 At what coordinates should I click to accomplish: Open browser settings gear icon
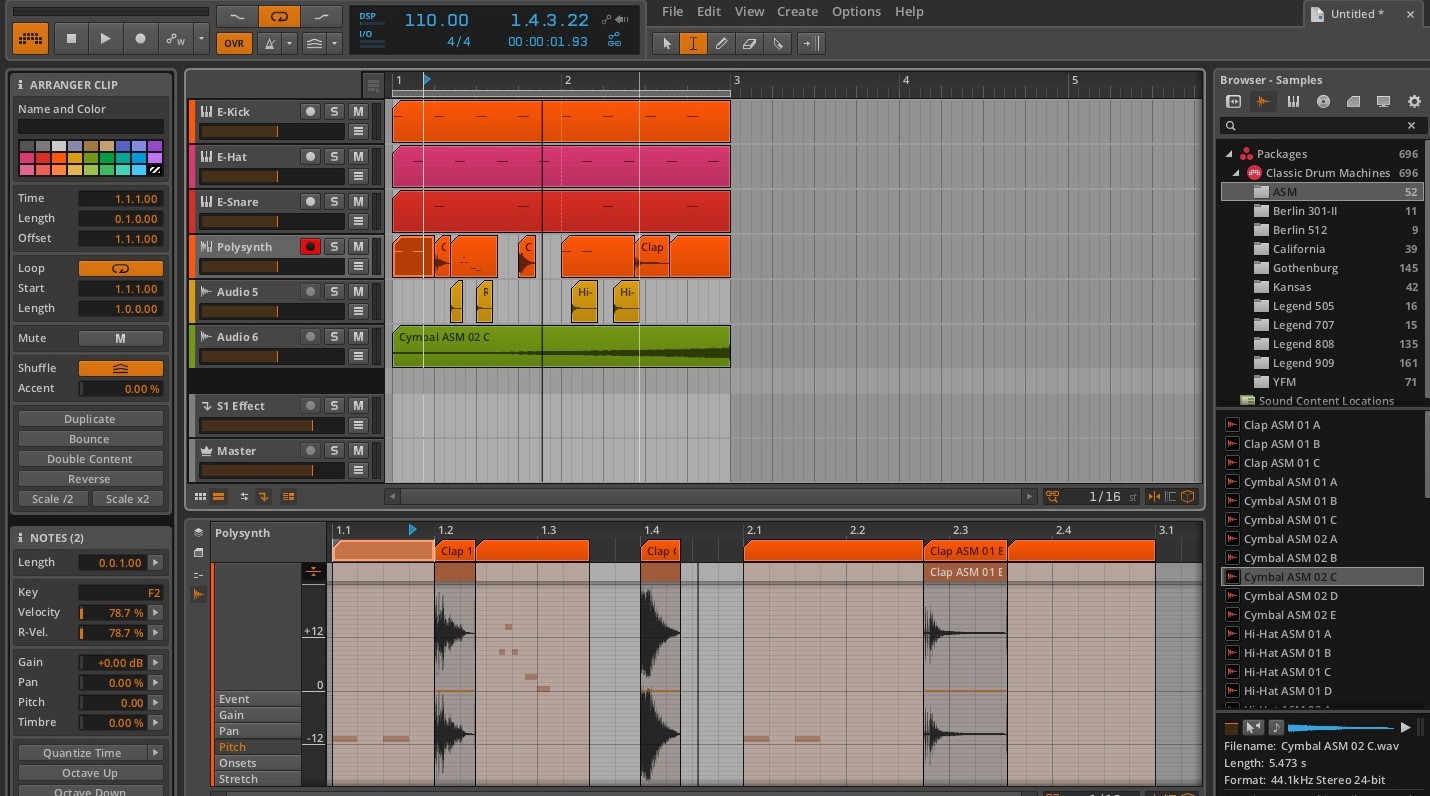pyautogui.click(x=1413, y=101)
